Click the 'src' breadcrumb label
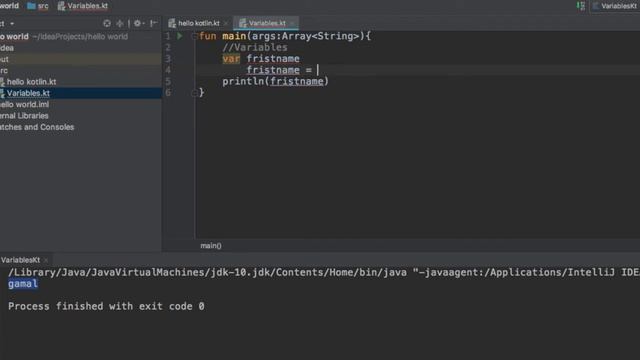 (x=43, y=6)
